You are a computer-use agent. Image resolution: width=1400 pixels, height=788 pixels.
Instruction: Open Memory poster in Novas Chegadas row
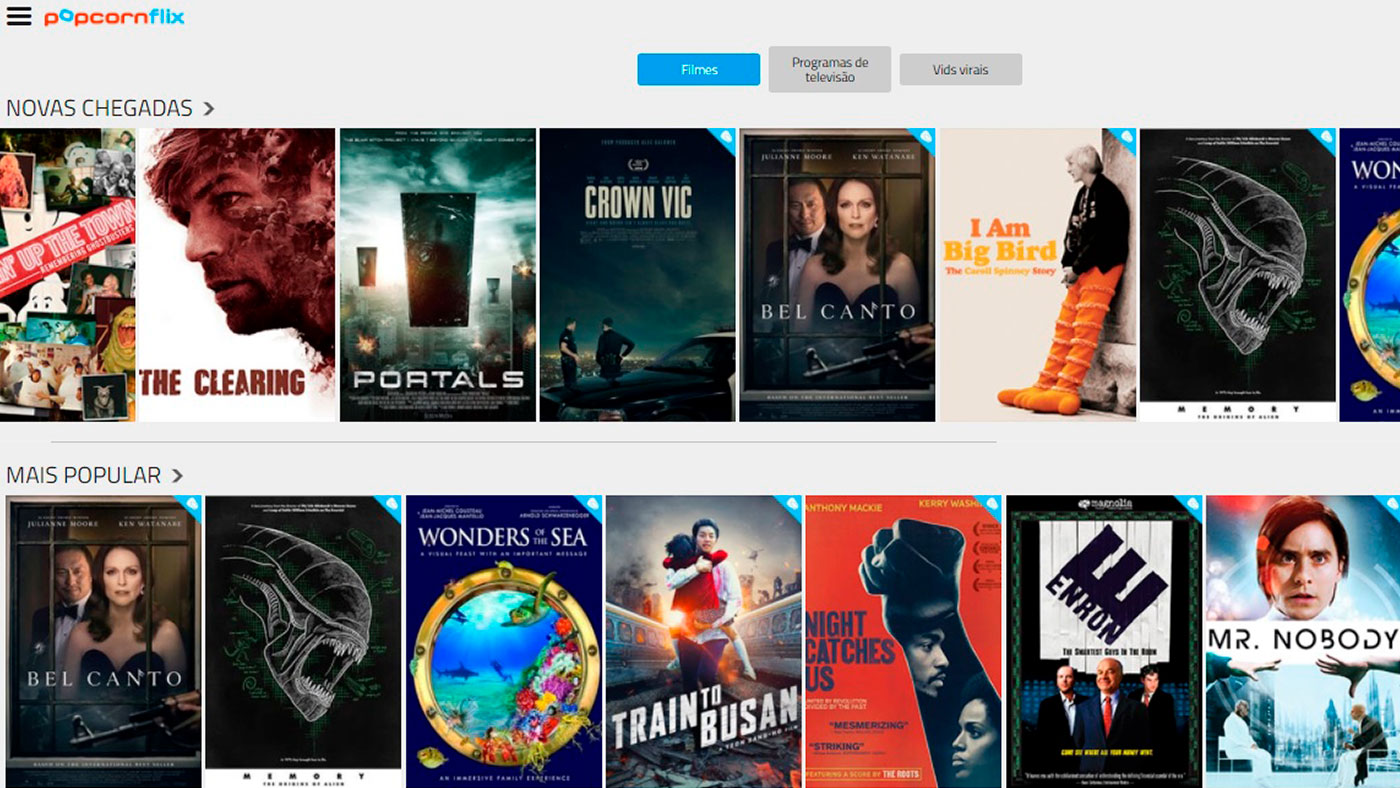point(1238,275)
